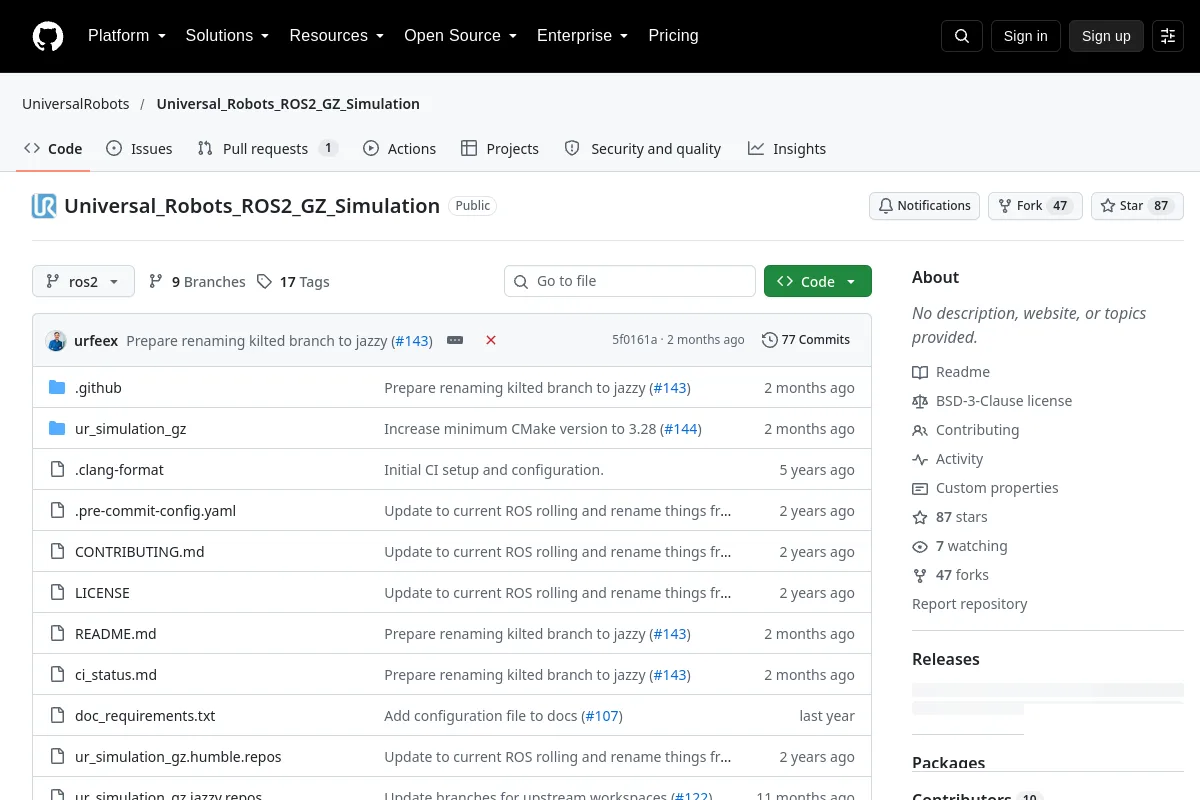Open the Security and quality tab
The image size is (1200, 800).
click(643, 149)
